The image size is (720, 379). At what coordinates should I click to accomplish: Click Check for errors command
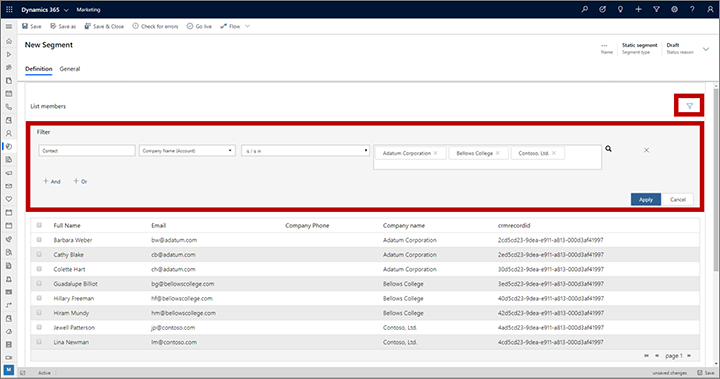(155, 26)
